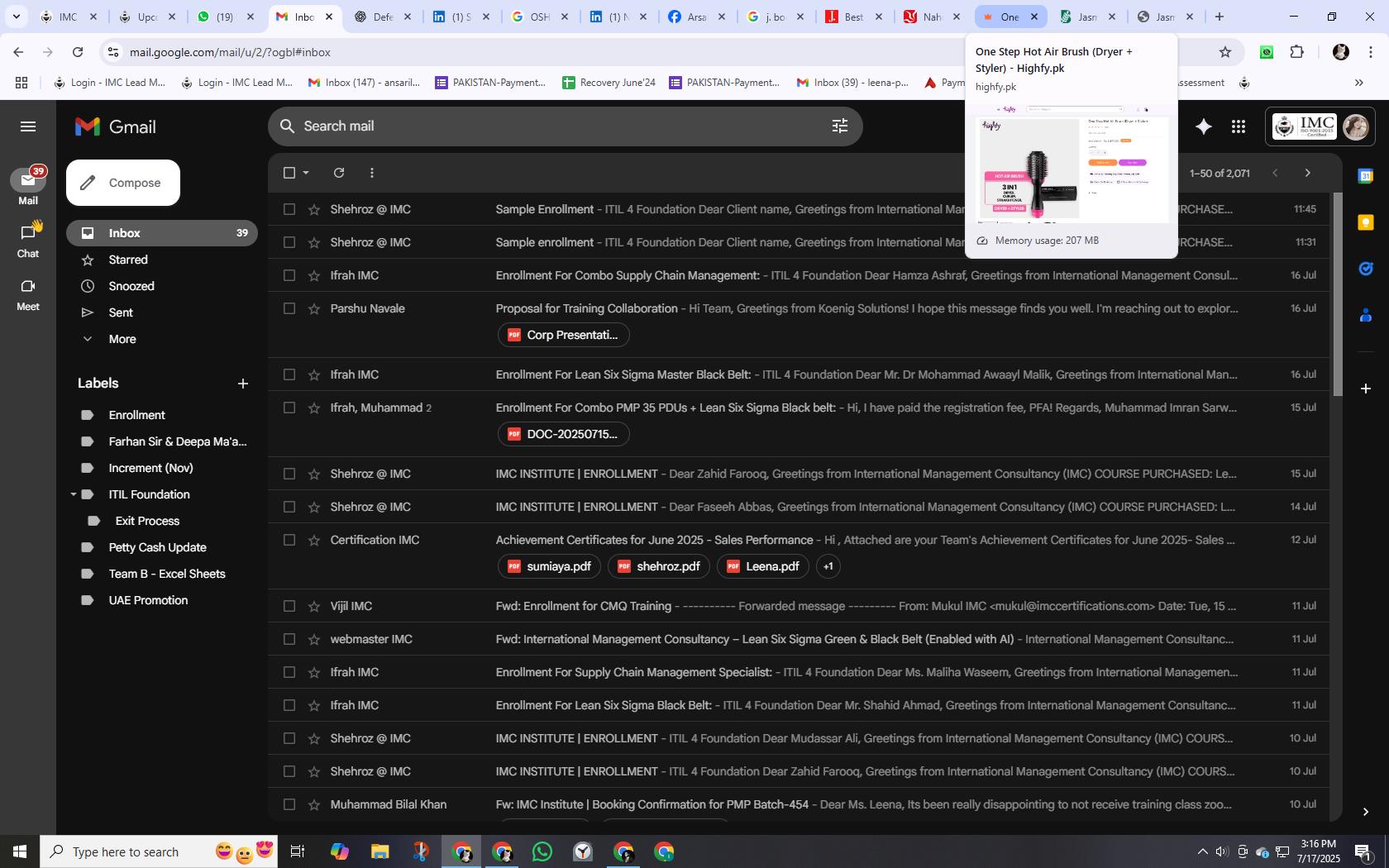1389x868 pixels.
Task: Select the Vijil IMC email checkbox
Action: click(289, 606)
